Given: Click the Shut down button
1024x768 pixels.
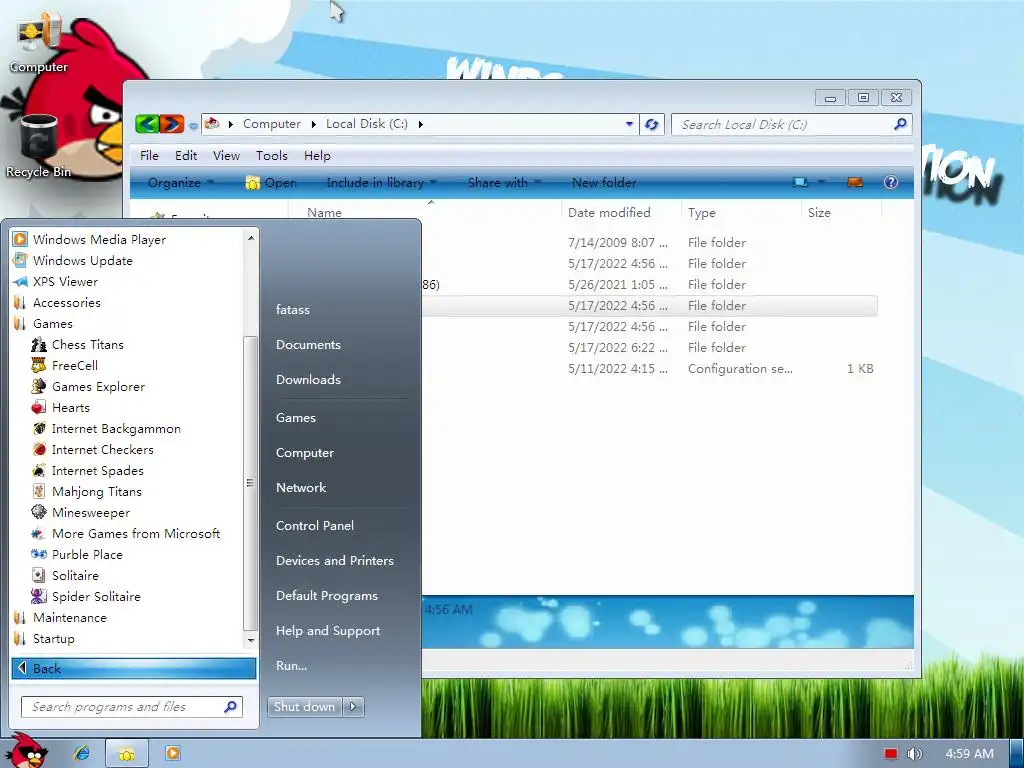Looking at the screenshot, I should coord(304,707).
